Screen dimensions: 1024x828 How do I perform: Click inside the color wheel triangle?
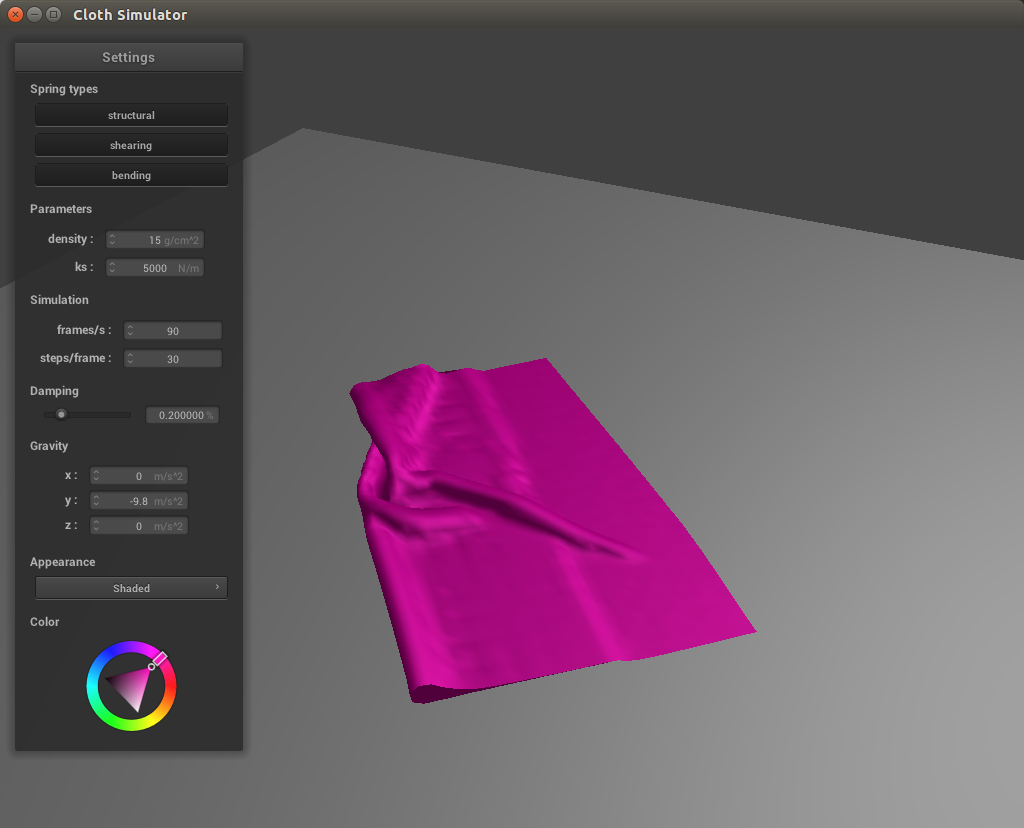pyautogui.click(x=133, y=686)
